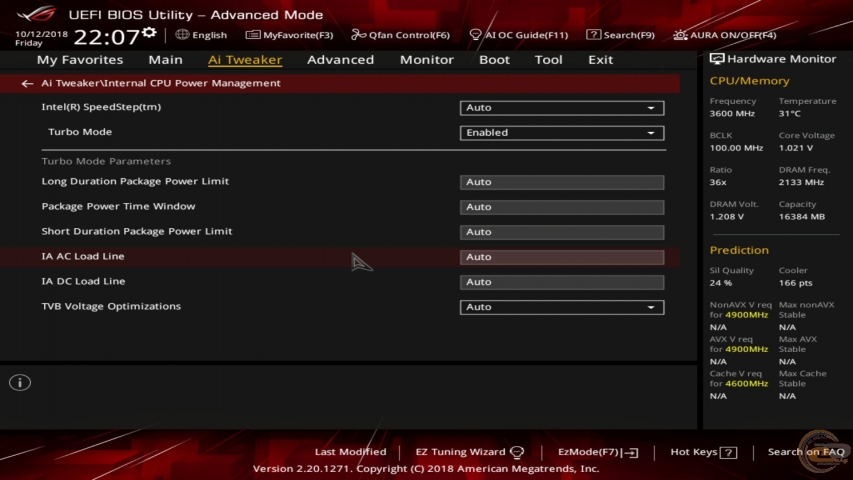Click the 4600MHz cache frequency text
Viewport: 853px width, 480px height.
click(x=746, y=384)
